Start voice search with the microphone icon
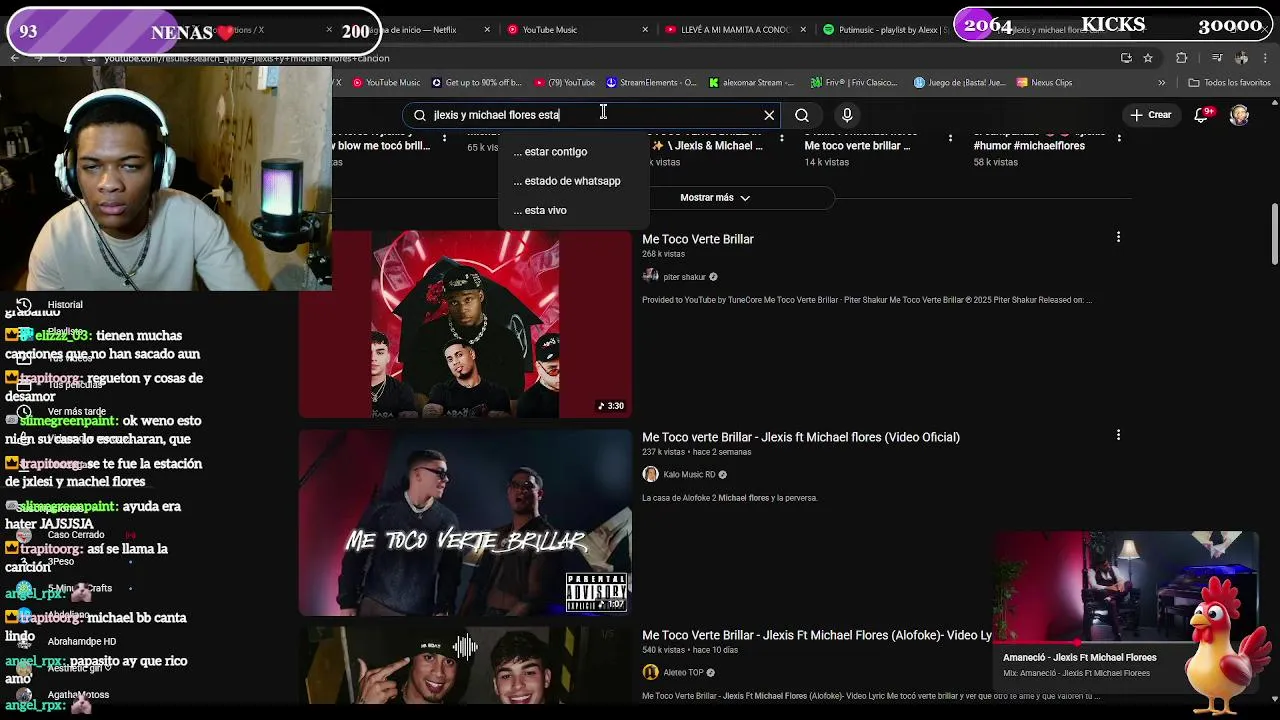 [x=847, y=115]
